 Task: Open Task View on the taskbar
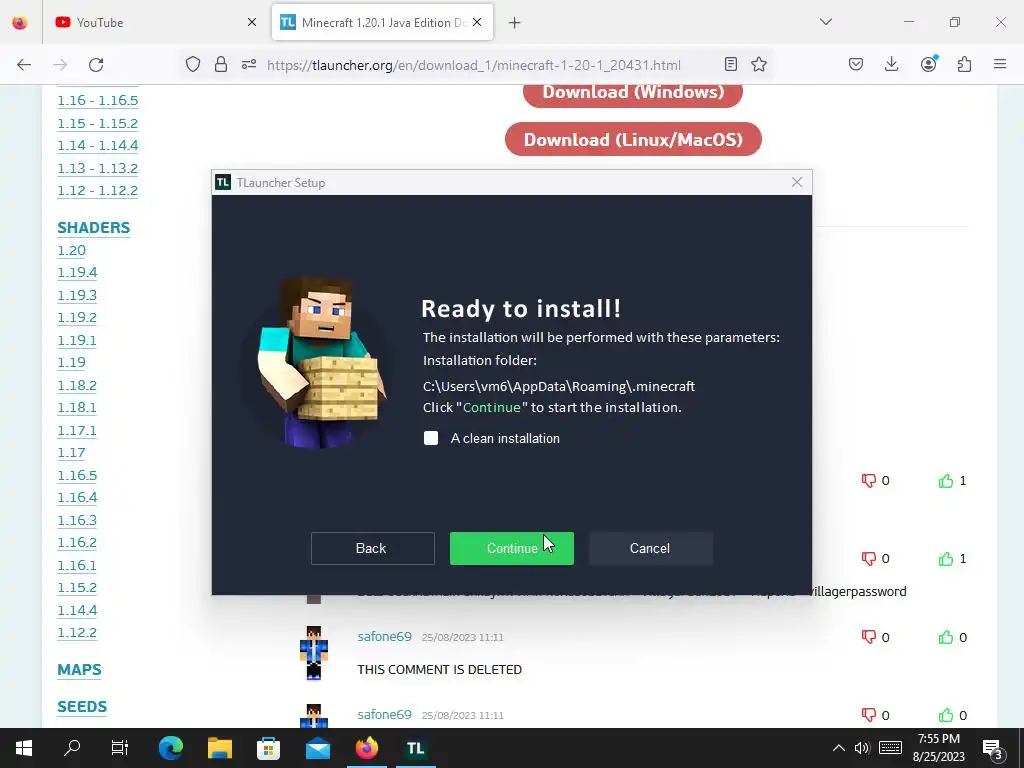coord(120,748)
